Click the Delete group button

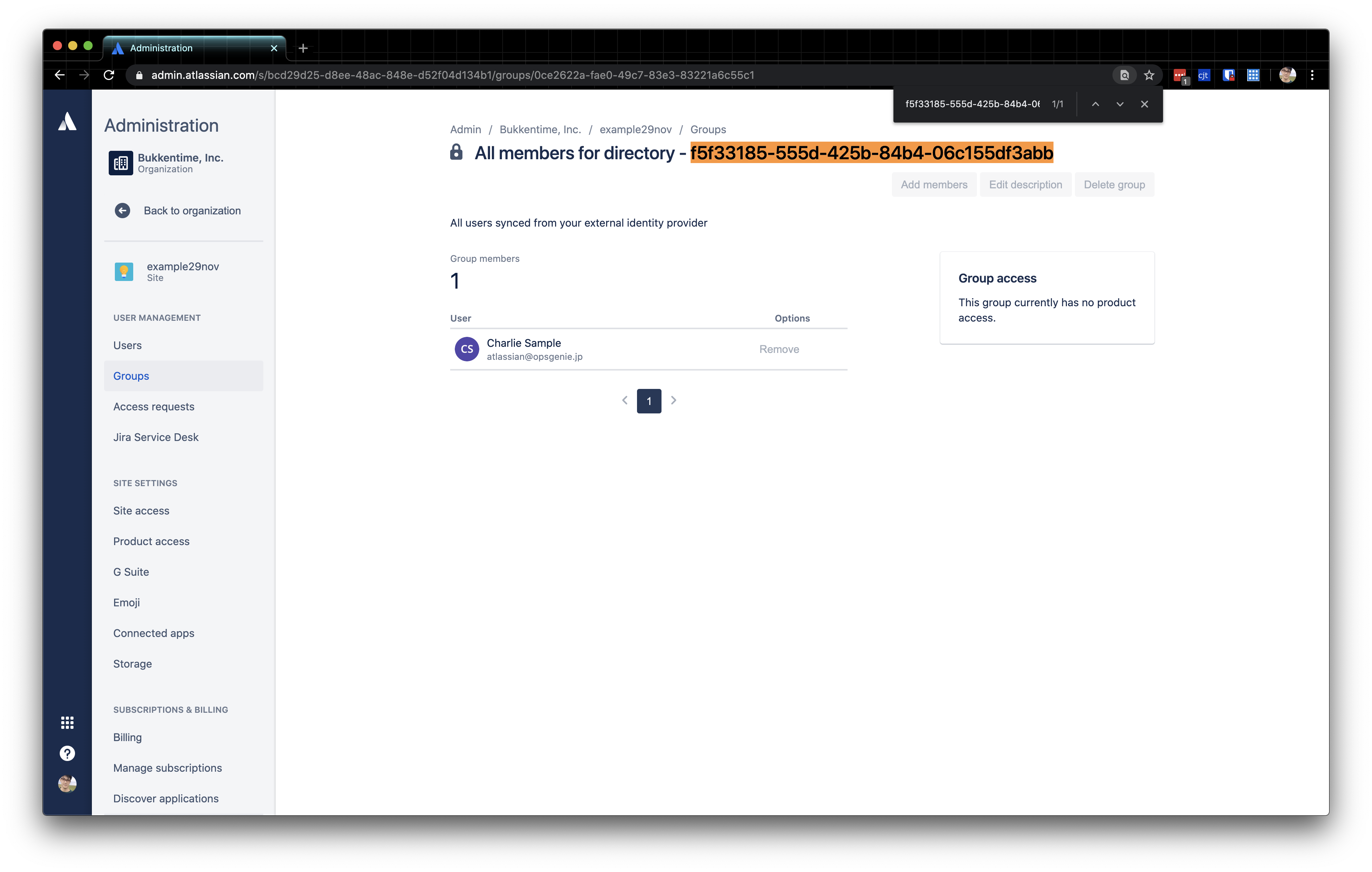point(1114,185)
